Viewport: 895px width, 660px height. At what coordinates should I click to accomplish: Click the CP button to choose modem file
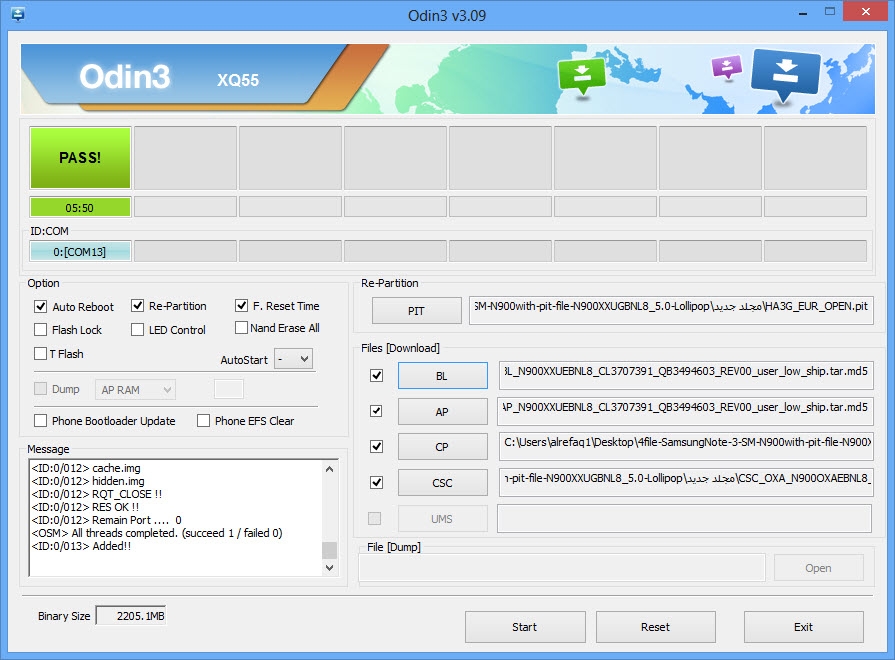coord(442,447)
